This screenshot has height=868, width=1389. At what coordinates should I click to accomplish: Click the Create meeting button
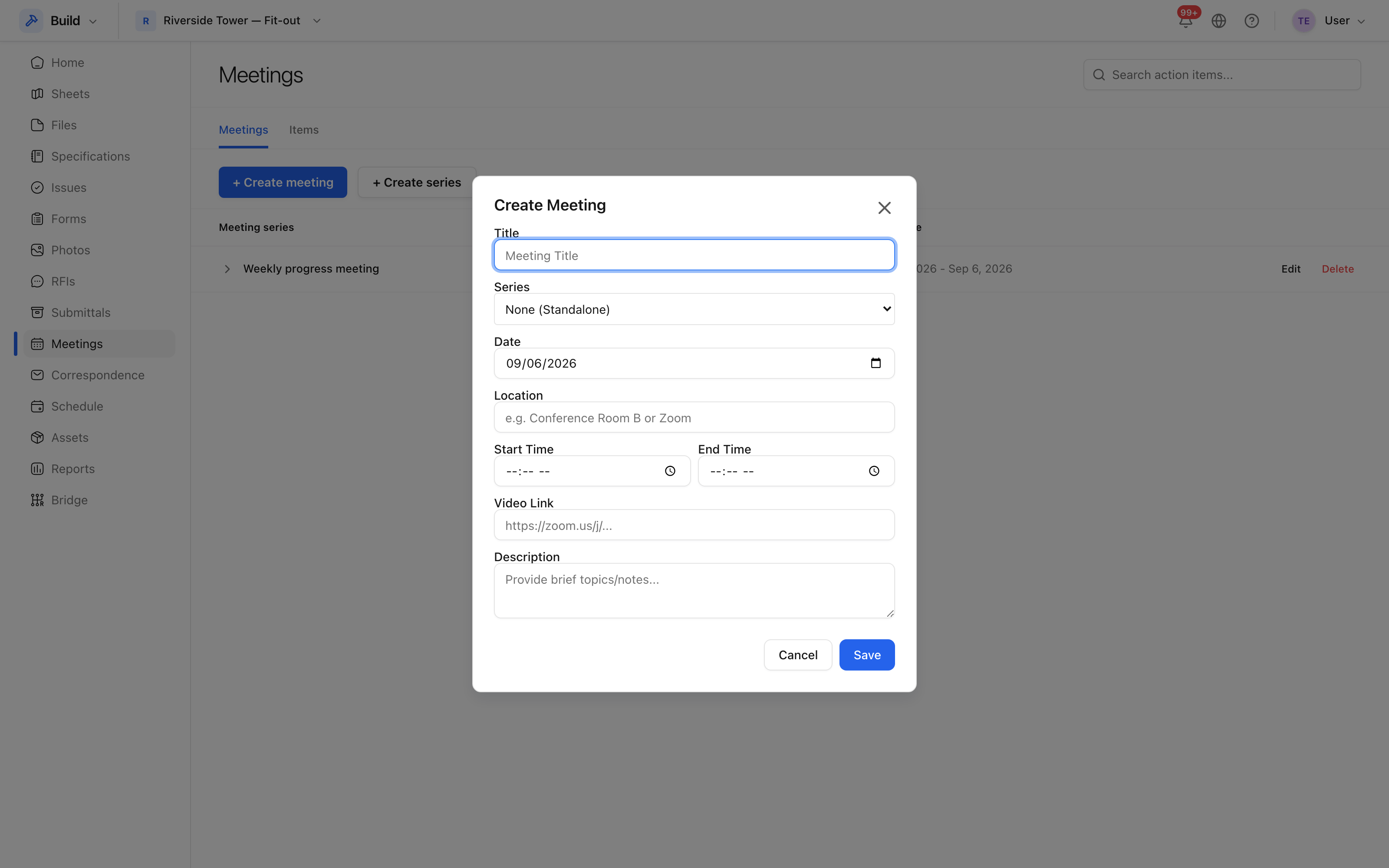(x=283, y=182)
